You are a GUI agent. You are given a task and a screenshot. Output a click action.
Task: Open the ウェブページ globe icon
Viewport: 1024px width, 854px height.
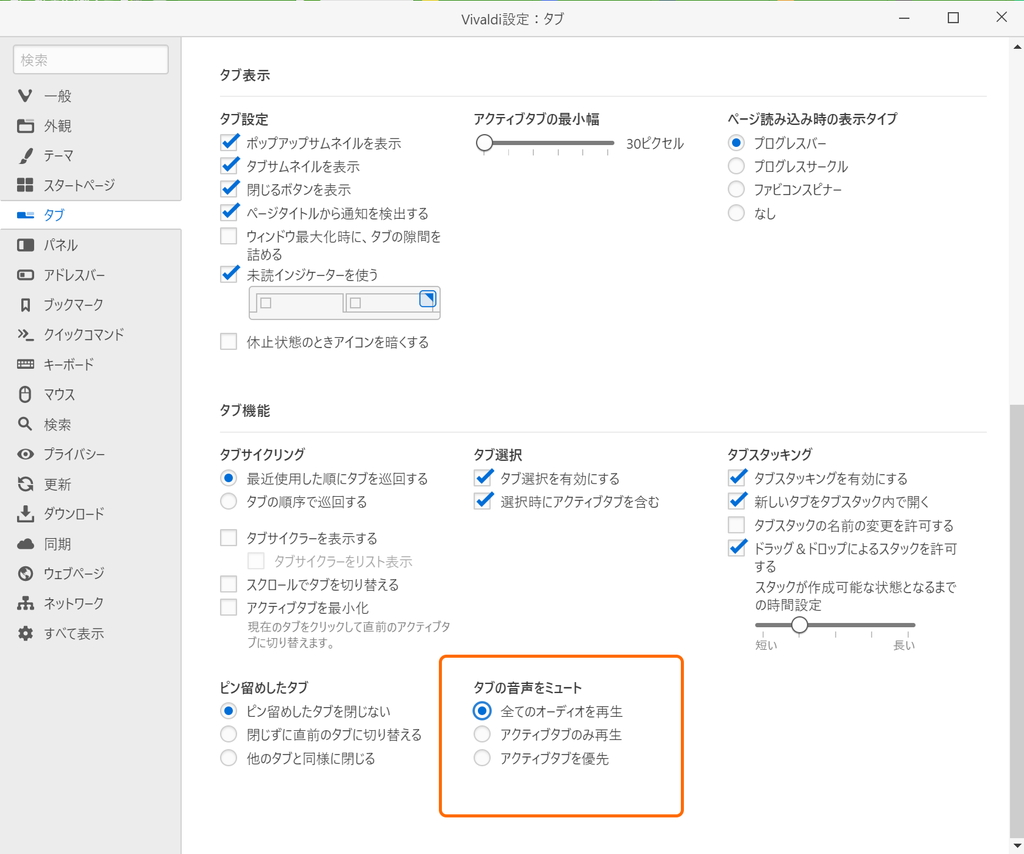(25, 573)
